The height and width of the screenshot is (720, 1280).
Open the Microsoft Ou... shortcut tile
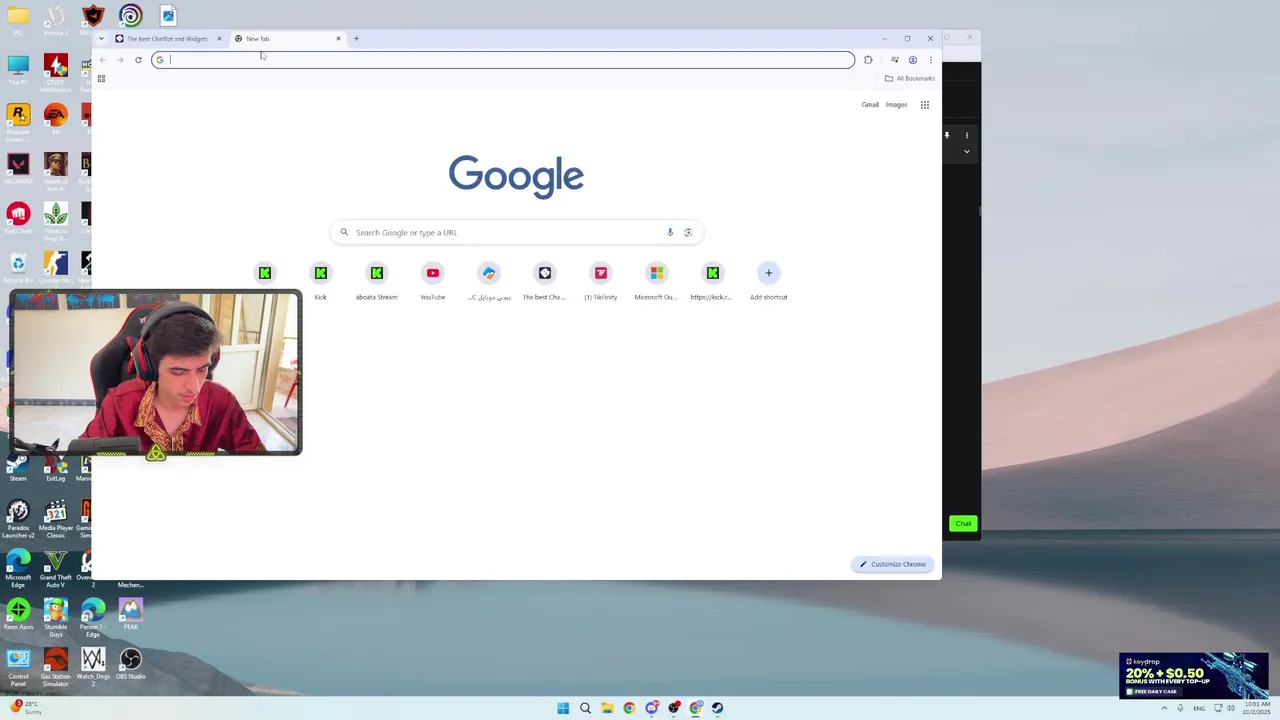pyautogui.click(x=656, y=281)
